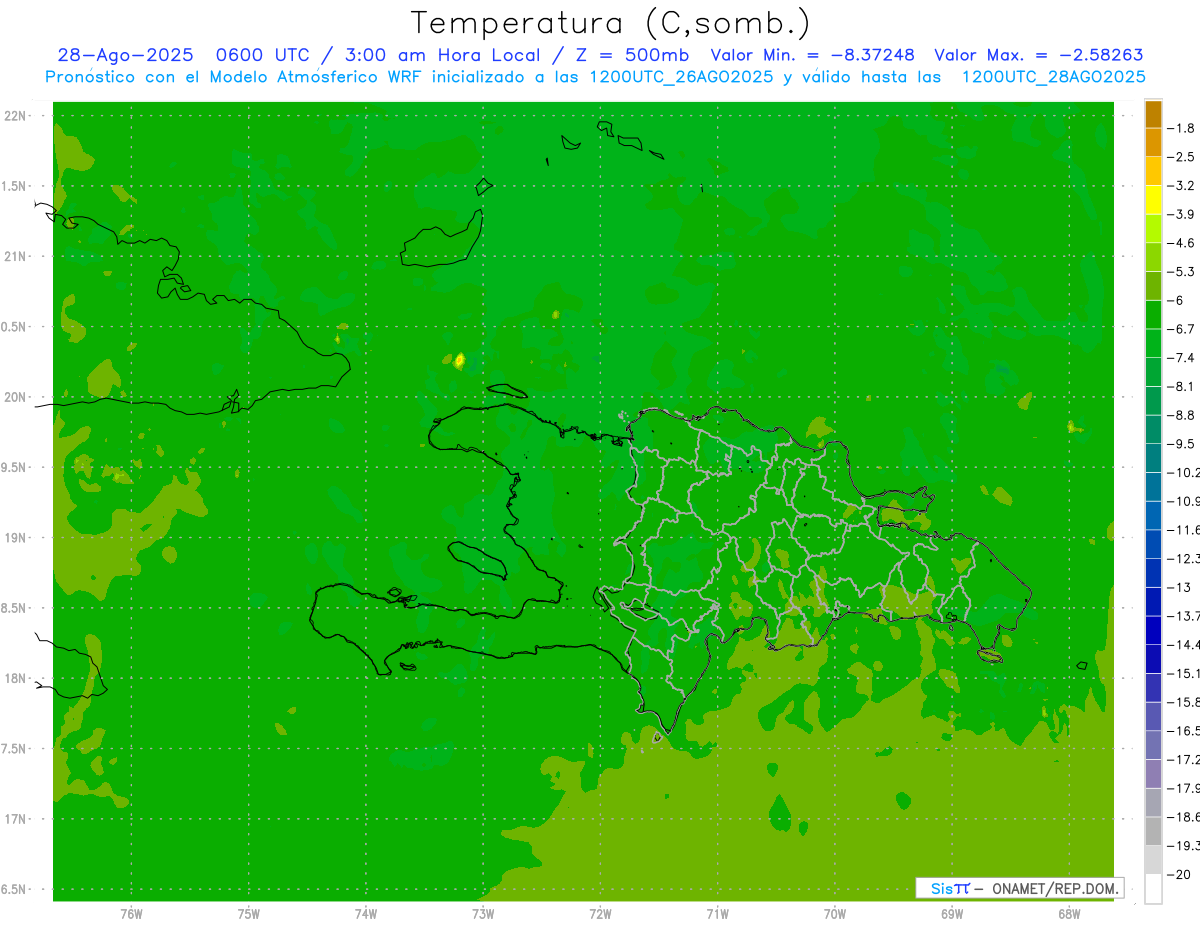Click the '21N' latitude label
The height and width of the screenshot is (927, 1200).
(x=15, y=256)
